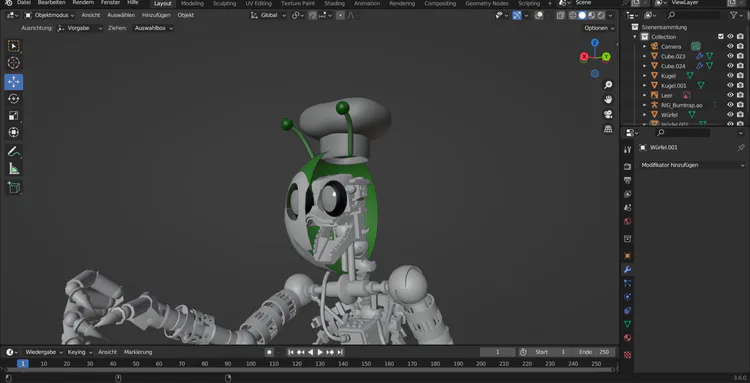Hide Cube.024 with its eye icon
This screenshot has height=383, width=750.
(730, 66)
